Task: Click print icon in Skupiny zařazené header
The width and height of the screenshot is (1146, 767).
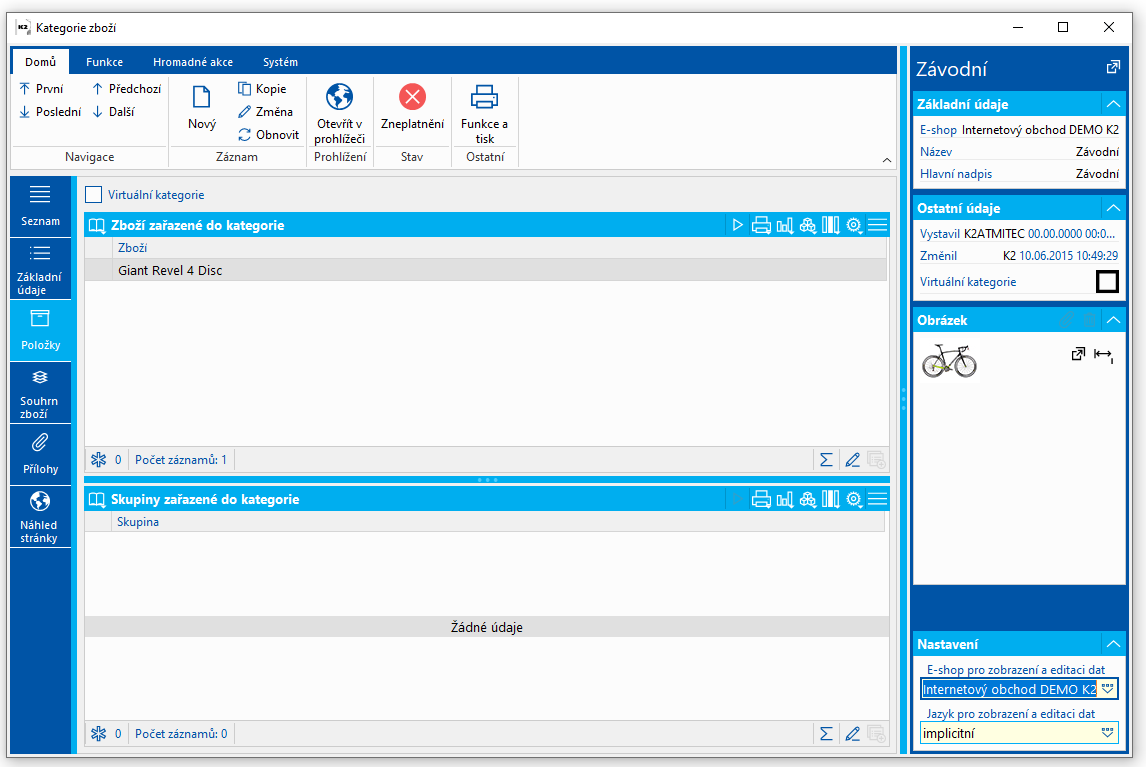Action: pos(761,499)
